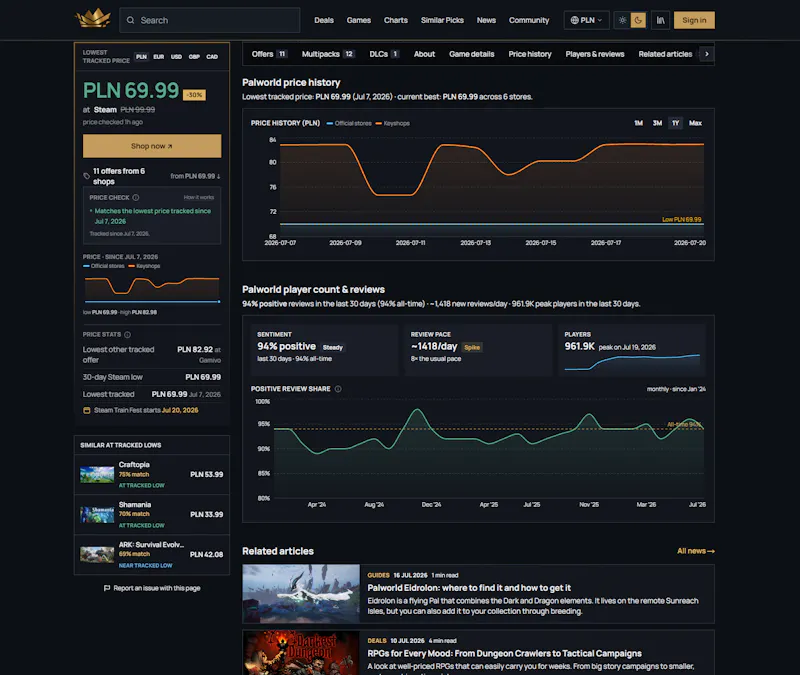Expand offers via from PLN 69.99 arrow

tap(195, 177)
